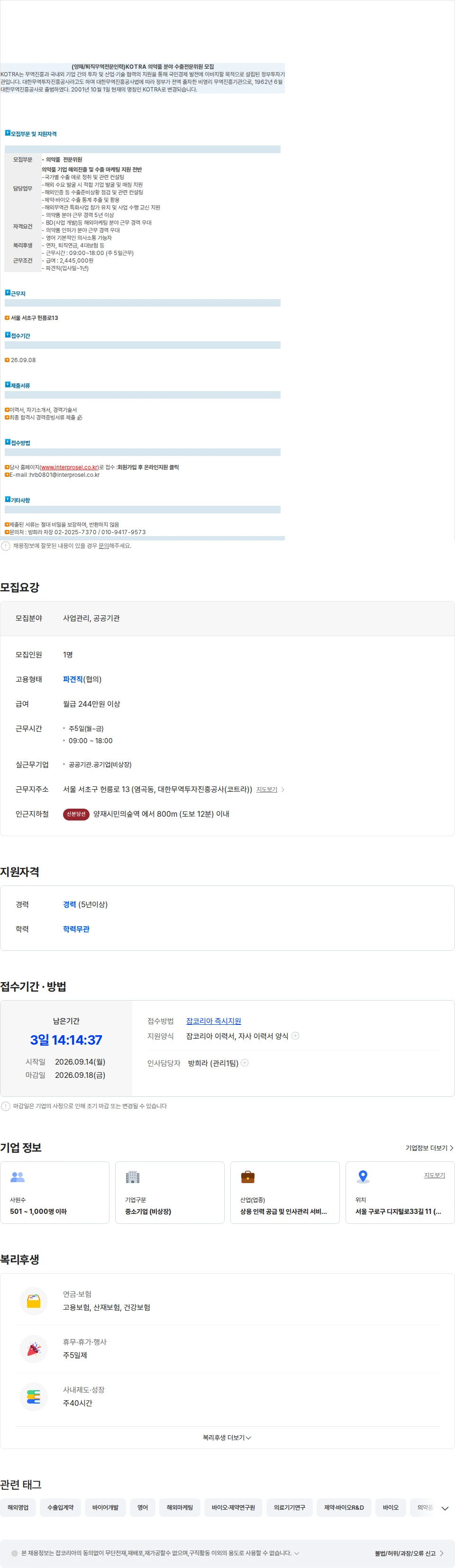Apply via 잡코리아 즉시지원 link
Image resolution: width=455 pixels, height=1568 pixels.
(213, 1021)
